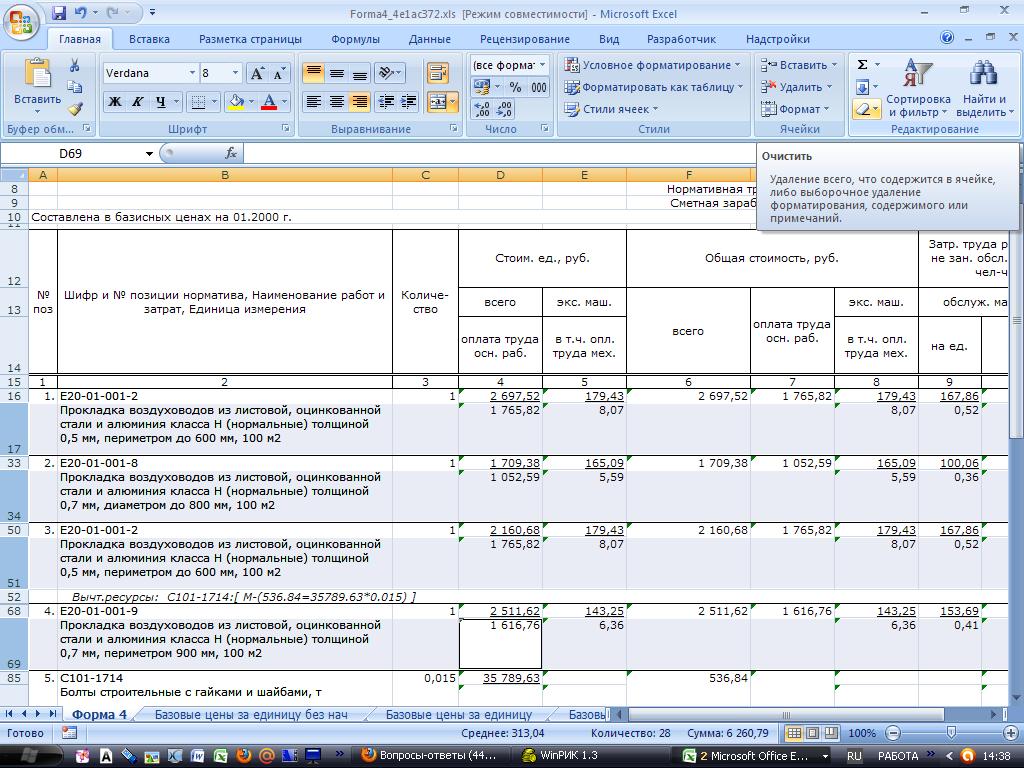Screen dimensions: 1024x768
Task: Switch to the Формулы ribbon tab
Action: point(355,39)
